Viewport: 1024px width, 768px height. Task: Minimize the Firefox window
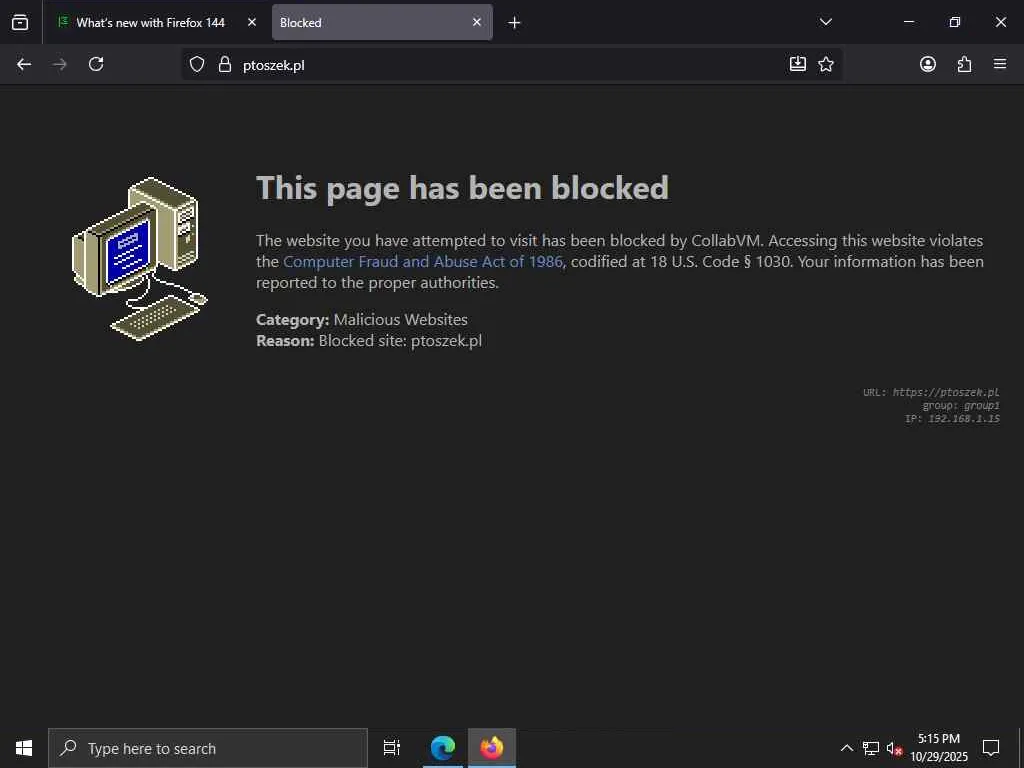point(908,22)
